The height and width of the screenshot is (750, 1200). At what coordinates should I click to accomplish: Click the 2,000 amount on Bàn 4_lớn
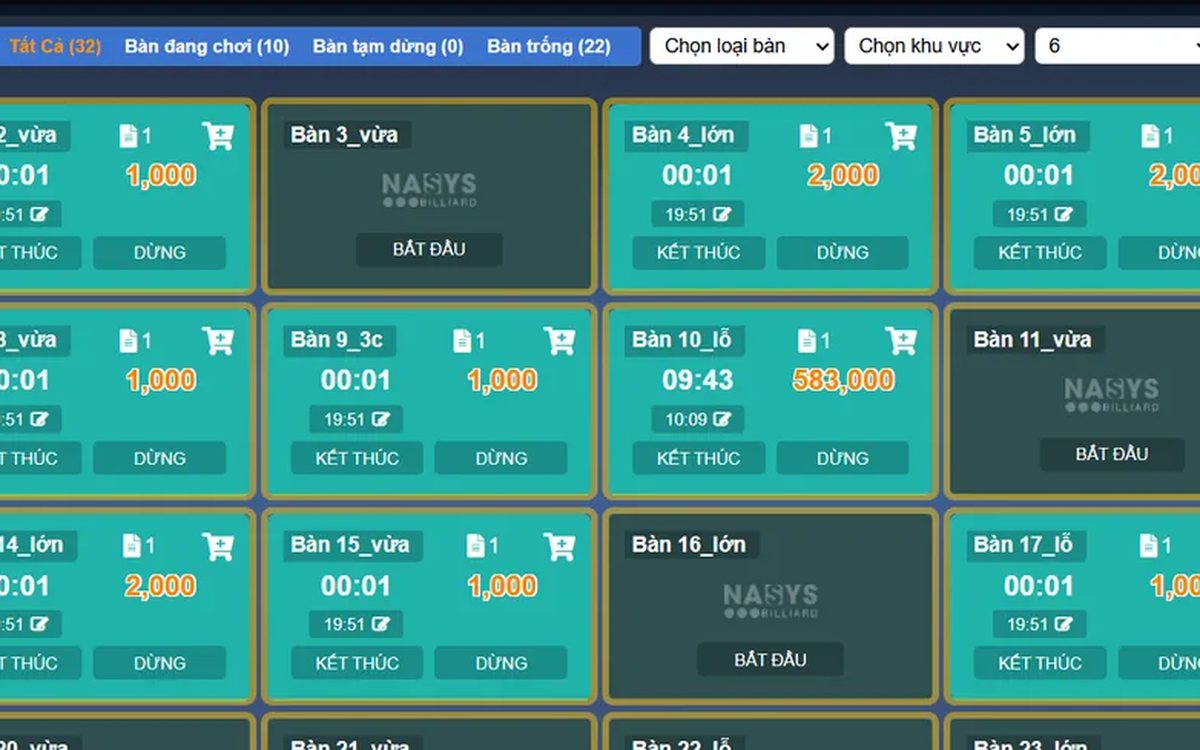click(x=843, y=175)
